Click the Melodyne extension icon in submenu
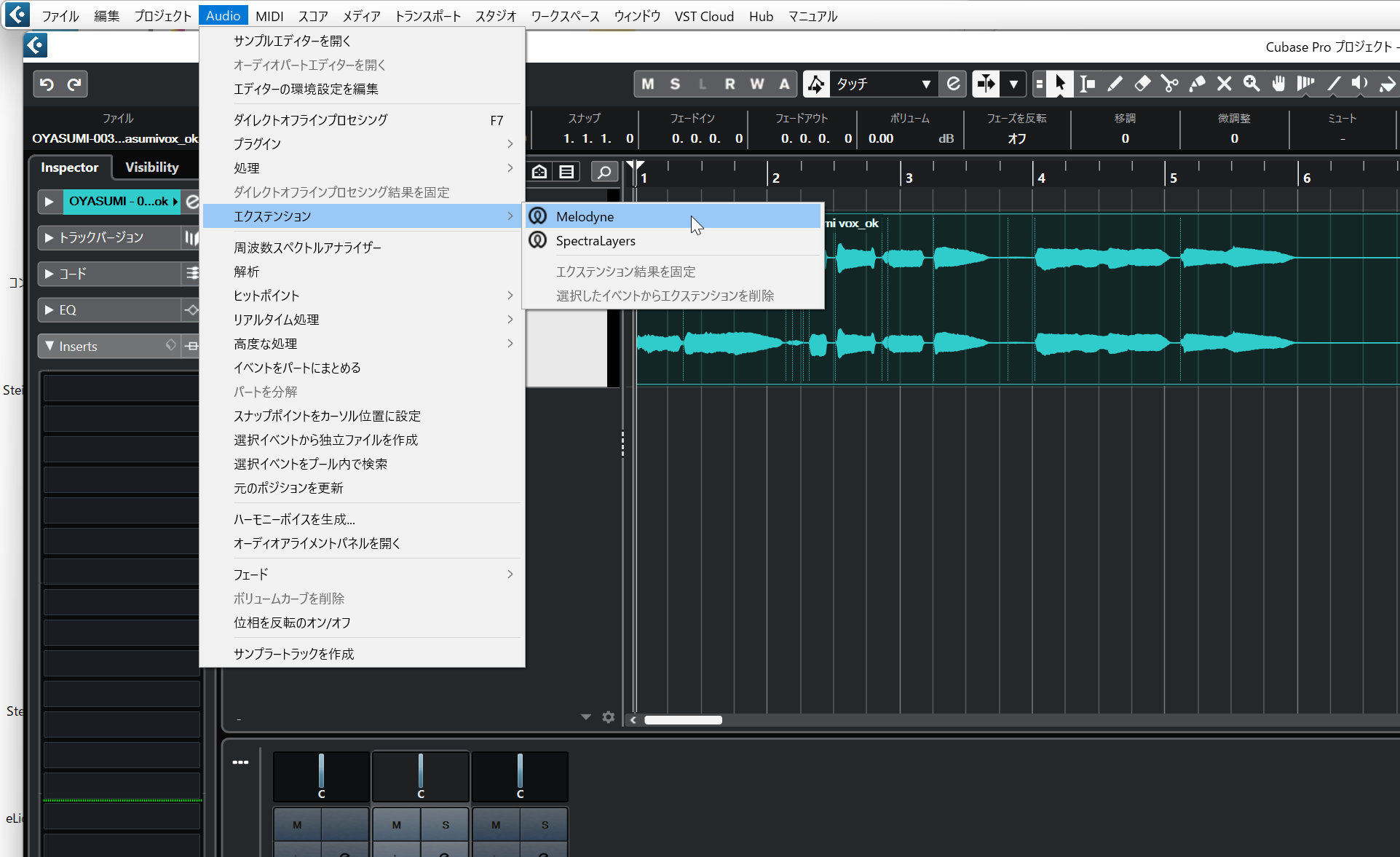This screenshot has width=1400, height=857. coord(537,216)
